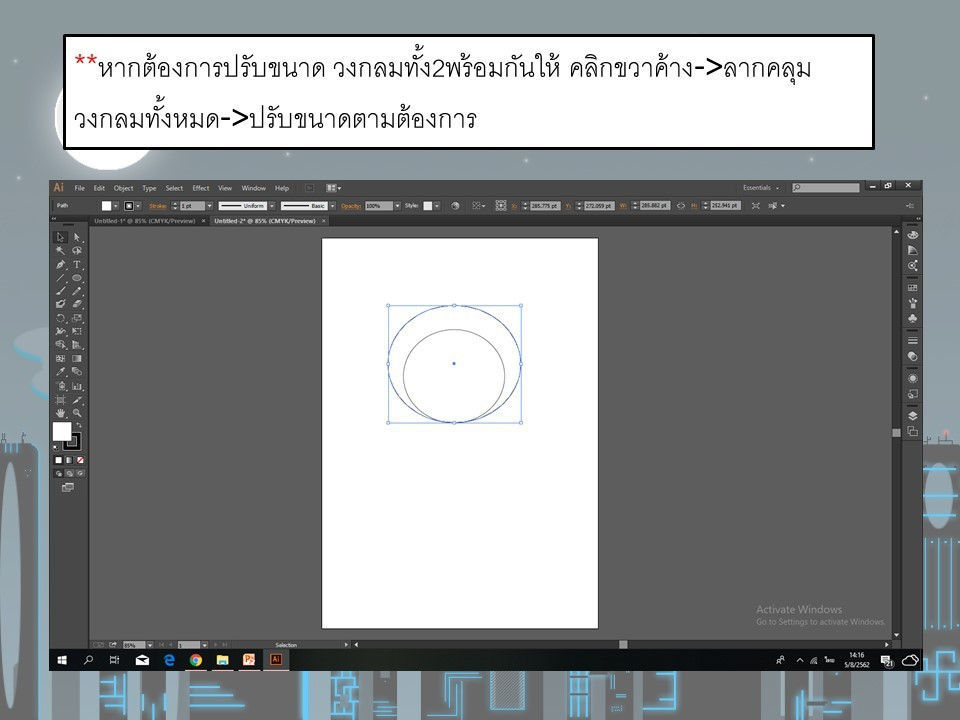Set paint mode to Color
Viewport: 960px width, 720px height.
59,460
